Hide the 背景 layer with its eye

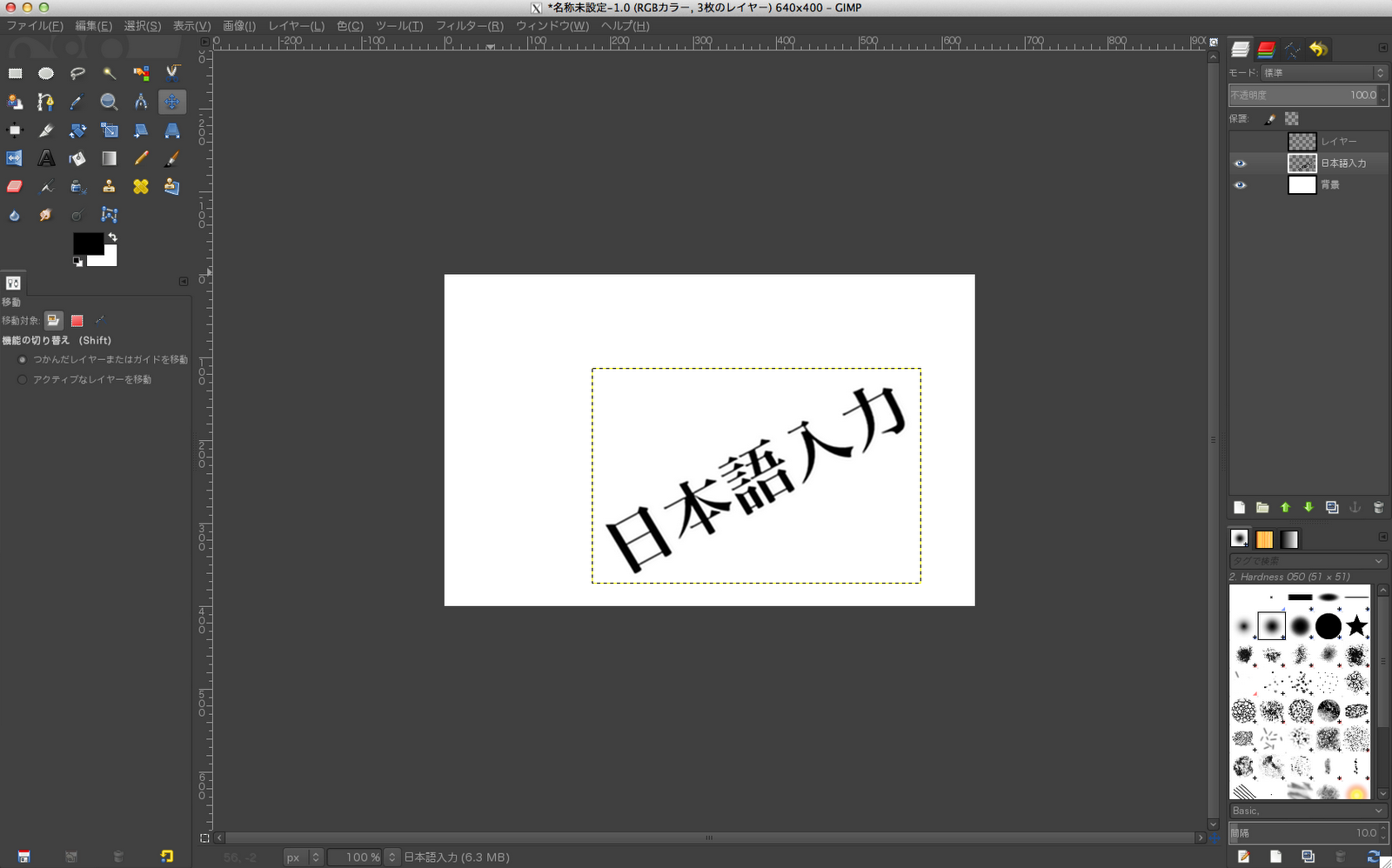[1240, 185]
